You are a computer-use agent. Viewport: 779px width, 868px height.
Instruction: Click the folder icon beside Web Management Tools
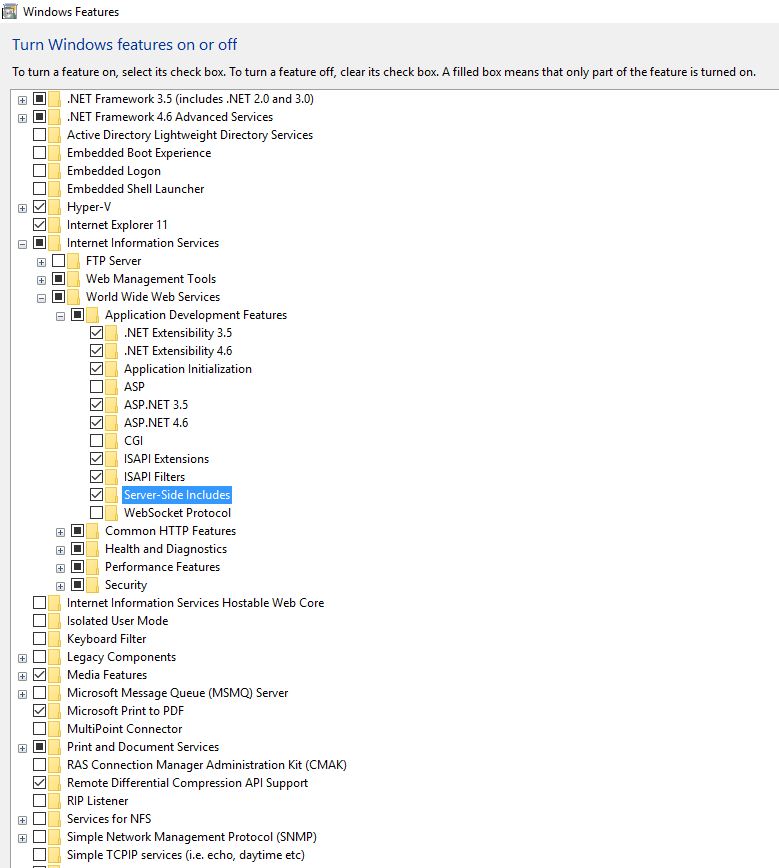[x=73, y=279]
